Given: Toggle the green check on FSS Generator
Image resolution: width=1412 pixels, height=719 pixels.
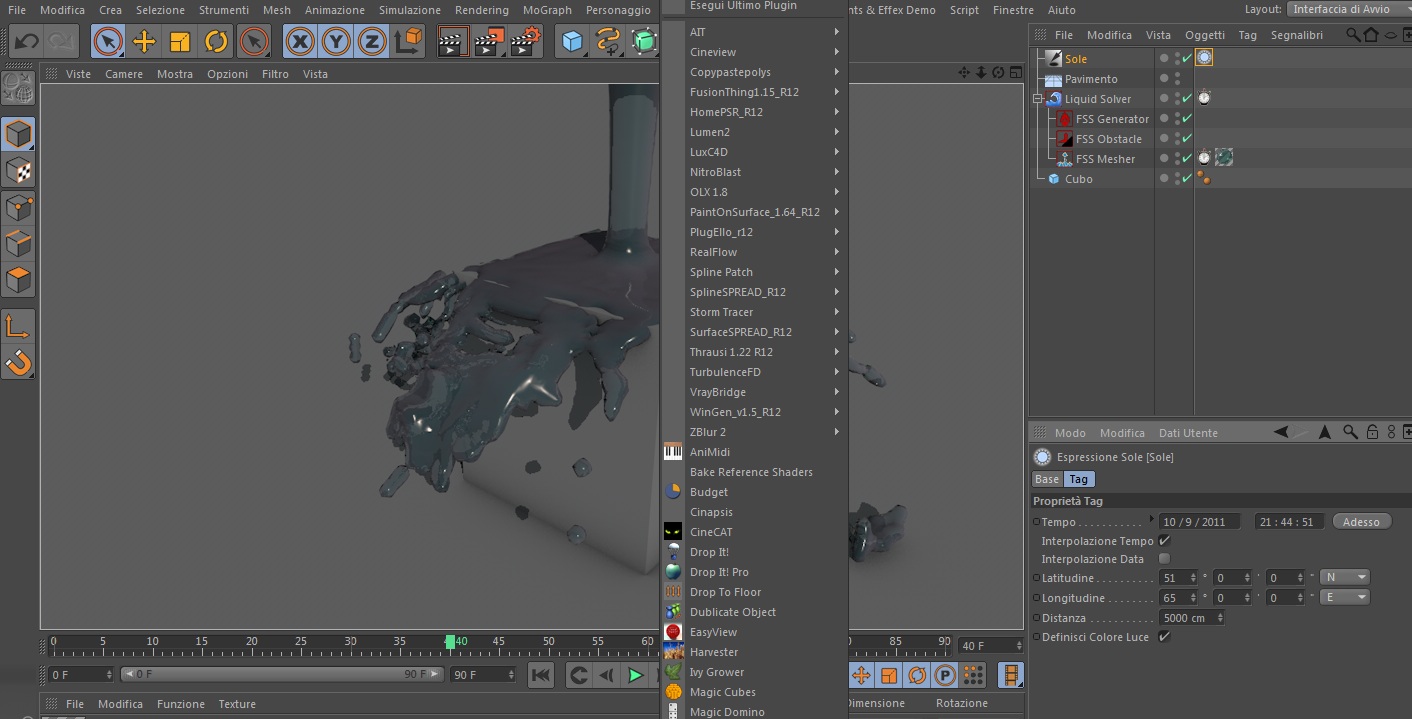Looking at the screenshot, I should click(x=1187, y=119).
